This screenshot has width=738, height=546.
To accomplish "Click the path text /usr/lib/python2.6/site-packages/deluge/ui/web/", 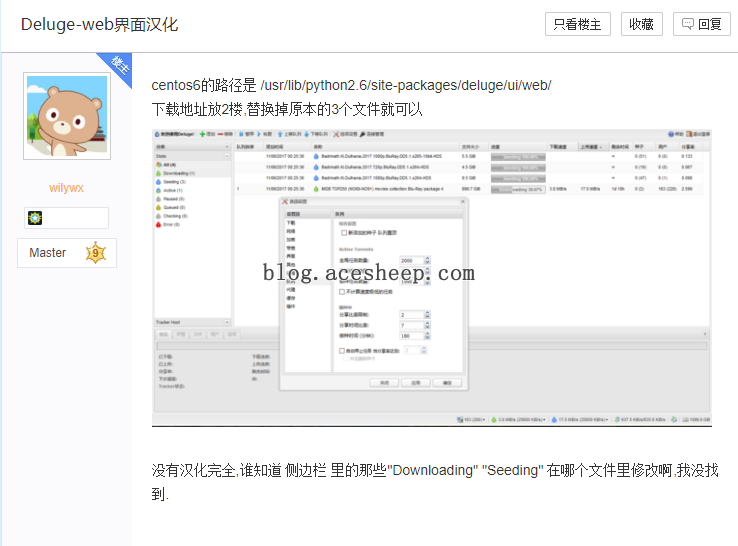I will [x=406, y=85].
